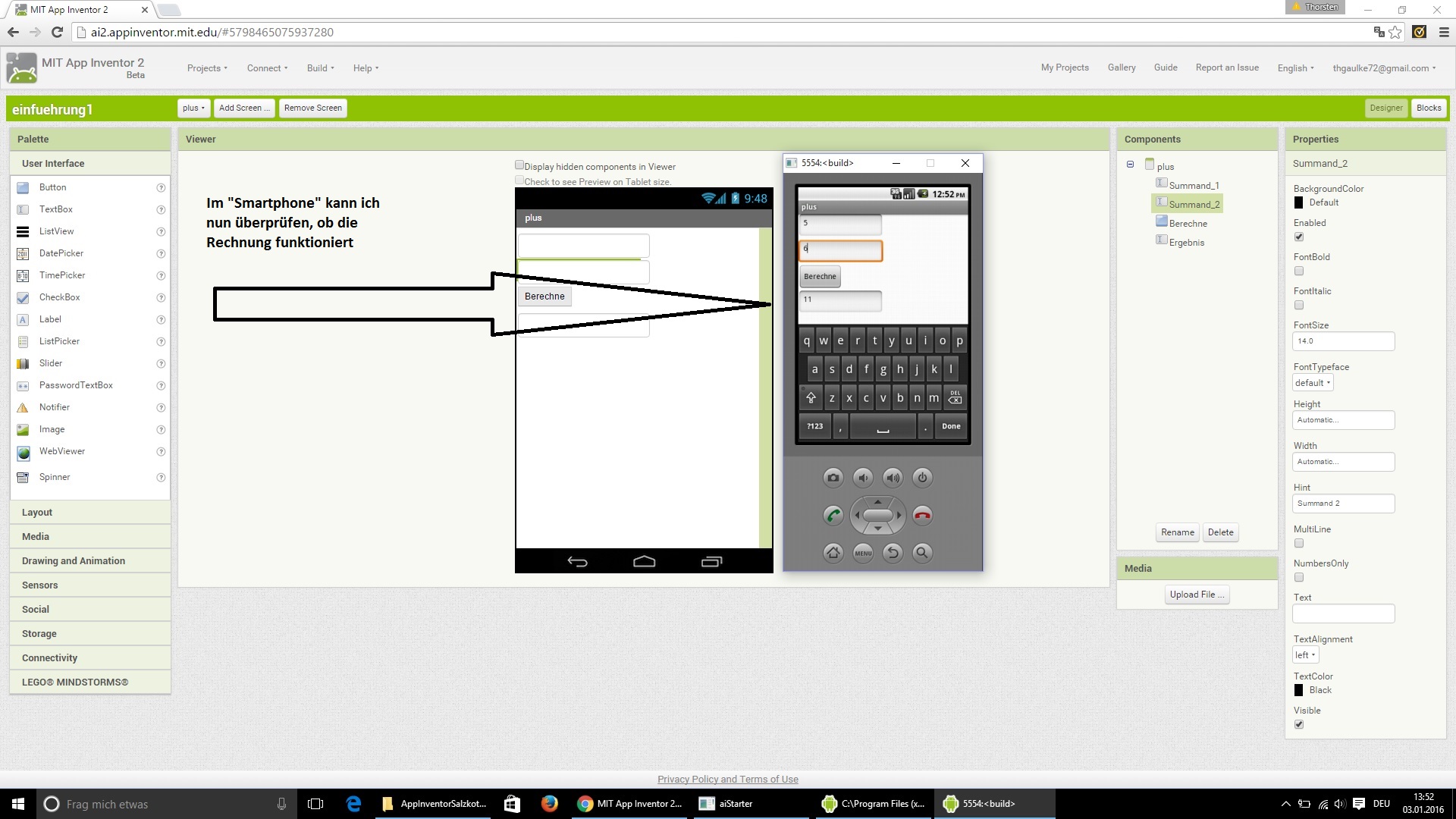
Task: Click emulator MENU button
Action: (x=863, y=553)
